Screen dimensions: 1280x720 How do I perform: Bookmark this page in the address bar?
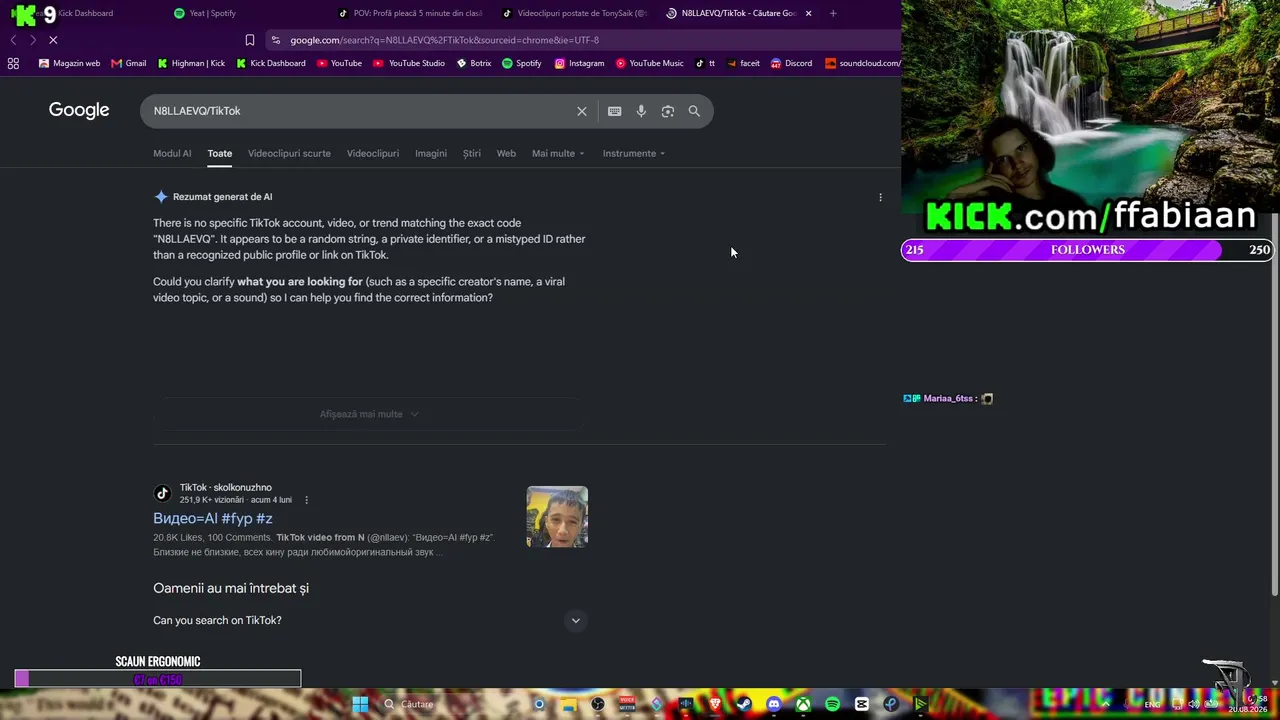click(x=250, y=40)
